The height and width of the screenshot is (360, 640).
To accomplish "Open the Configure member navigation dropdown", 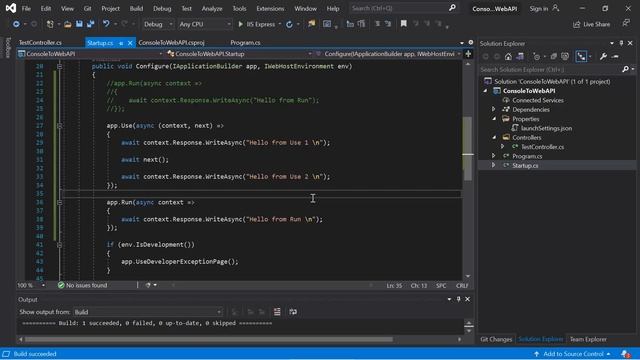I will click(389, 54).
